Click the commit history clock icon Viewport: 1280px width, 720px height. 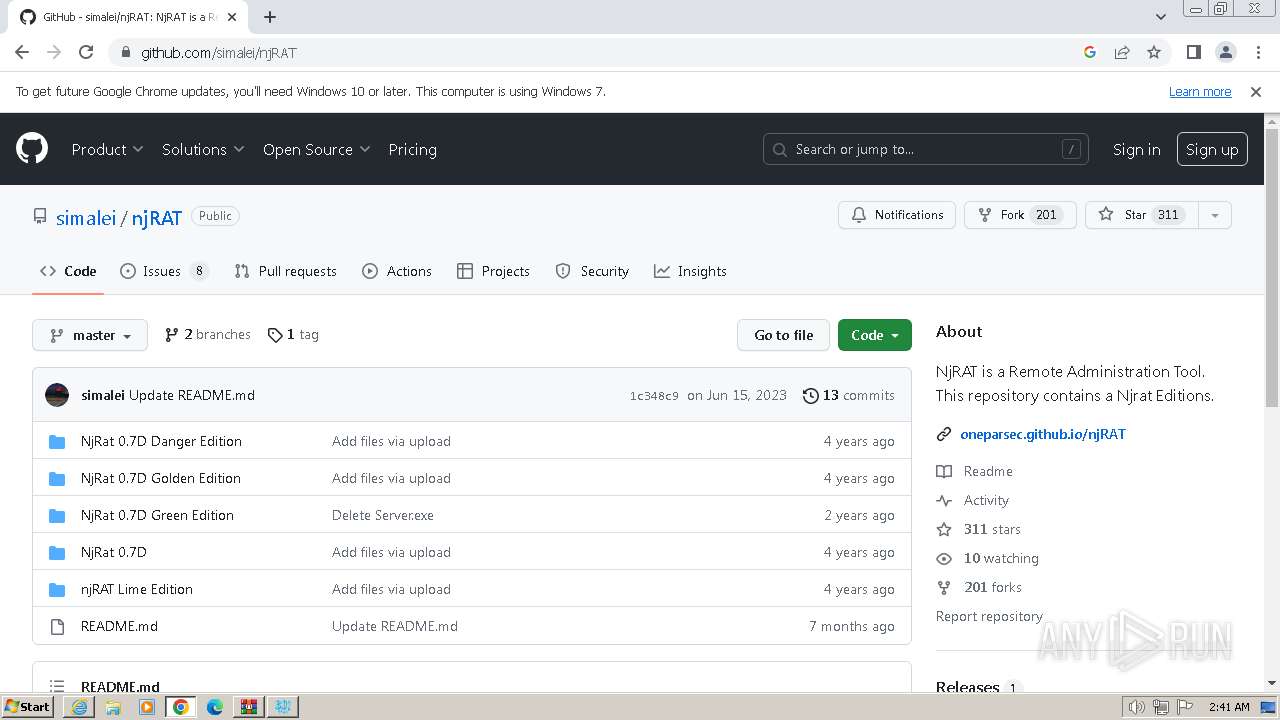811,395
